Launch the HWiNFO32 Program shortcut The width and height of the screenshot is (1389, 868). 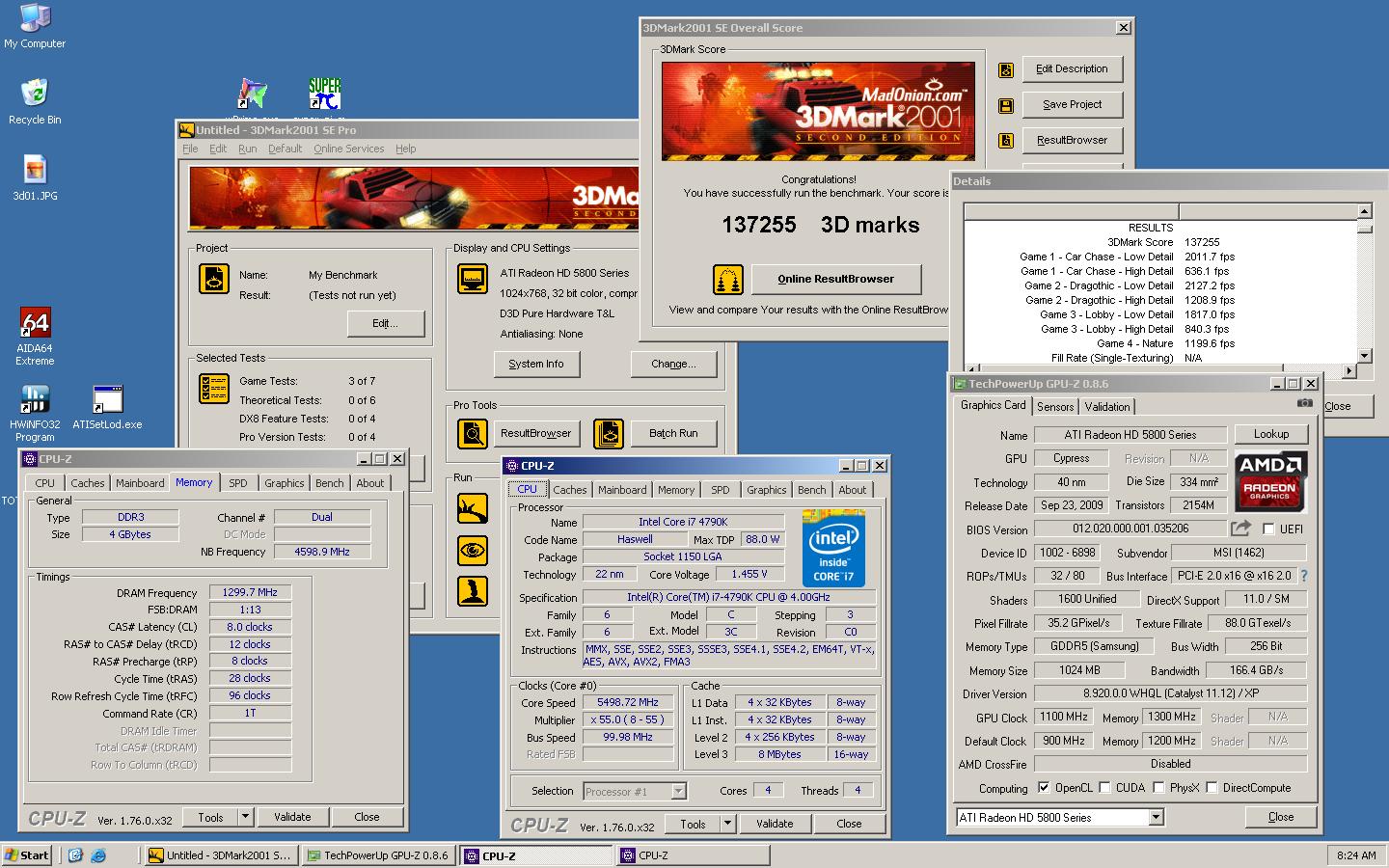point(35,413)
